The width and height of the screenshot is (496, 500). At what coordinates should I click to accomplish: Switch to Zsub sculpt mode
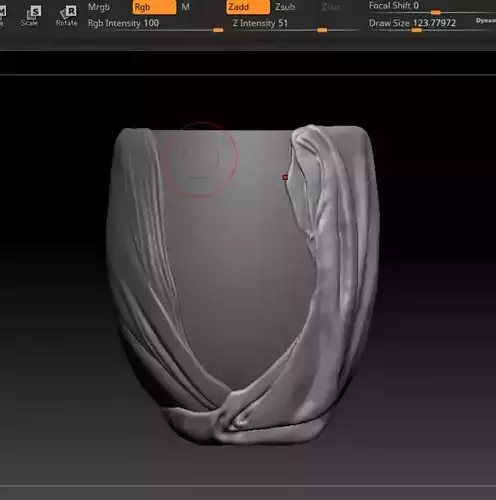[285, 7]
